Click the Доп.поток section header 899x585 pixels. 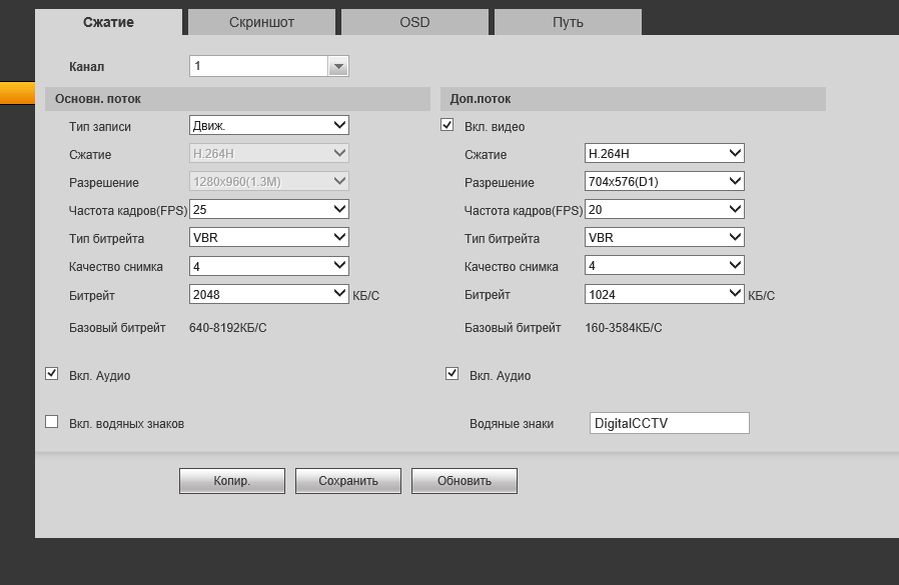coord(633,99)
